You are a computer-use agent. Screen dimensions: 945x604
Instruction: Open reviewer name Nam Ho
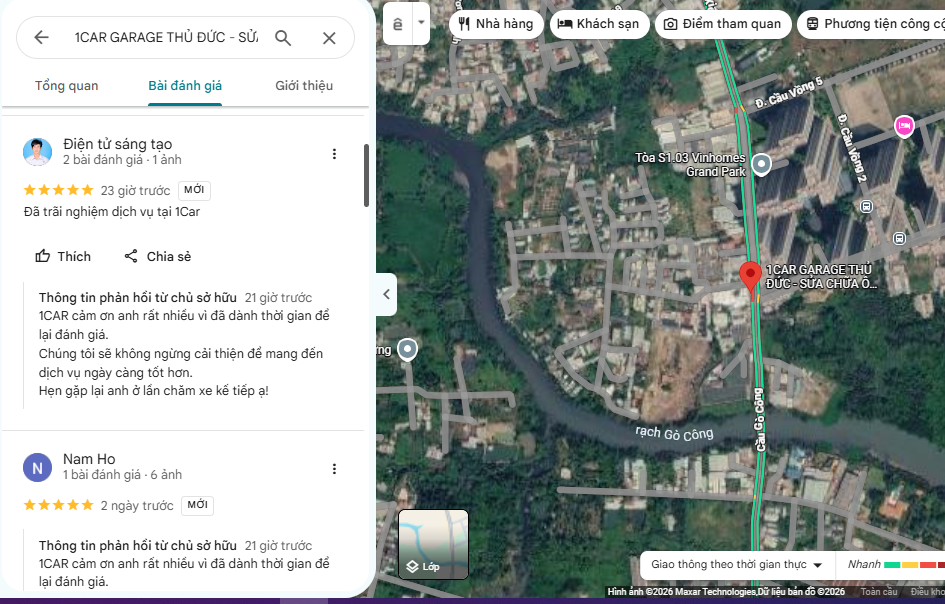point(89,459)
